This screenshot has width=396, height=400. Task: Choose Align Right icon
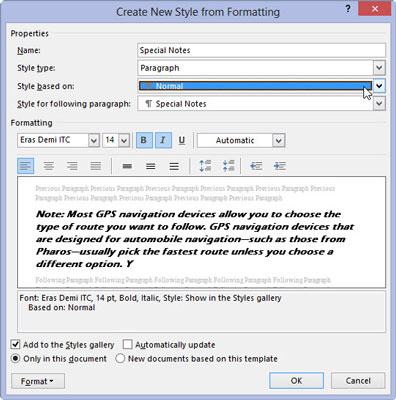click(x=72, y=166)
